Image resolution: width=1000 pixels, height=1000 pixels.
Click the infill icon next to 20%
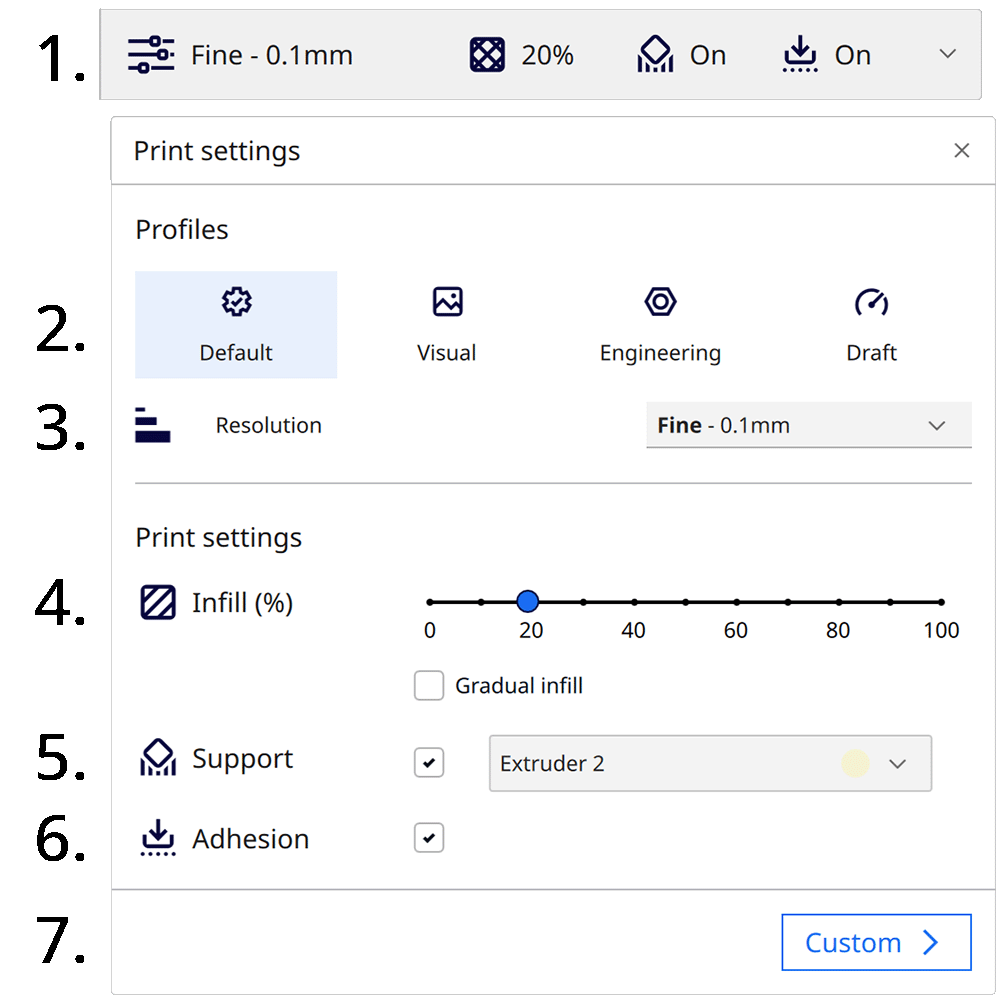point(486,55)
